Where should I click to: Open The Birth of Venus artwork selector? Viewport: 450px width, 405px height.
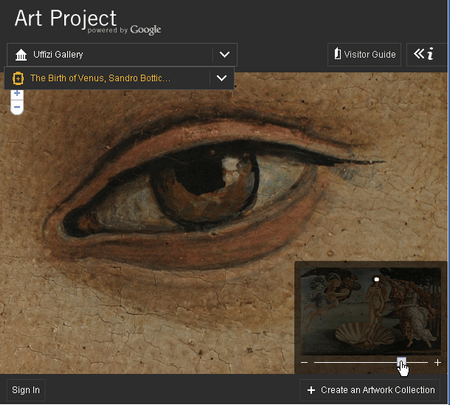119,78
